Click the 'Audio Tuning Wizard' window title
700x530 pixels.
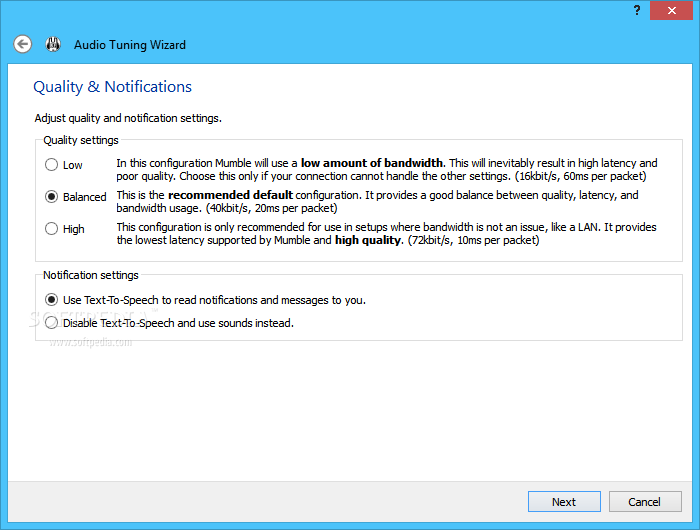(130, 45)
